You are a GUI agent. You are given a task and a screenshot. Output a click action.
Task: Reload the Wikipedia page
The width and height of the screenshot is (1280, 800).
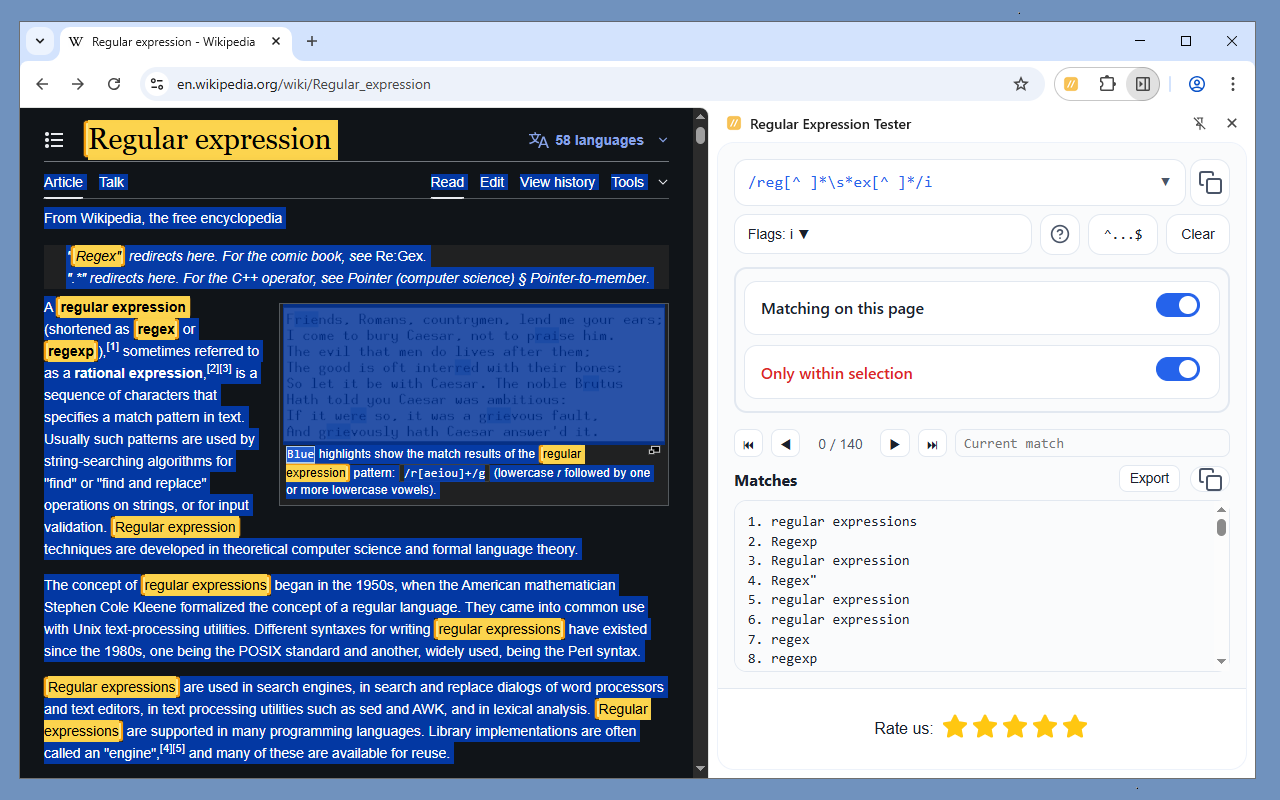coord(114,84)
